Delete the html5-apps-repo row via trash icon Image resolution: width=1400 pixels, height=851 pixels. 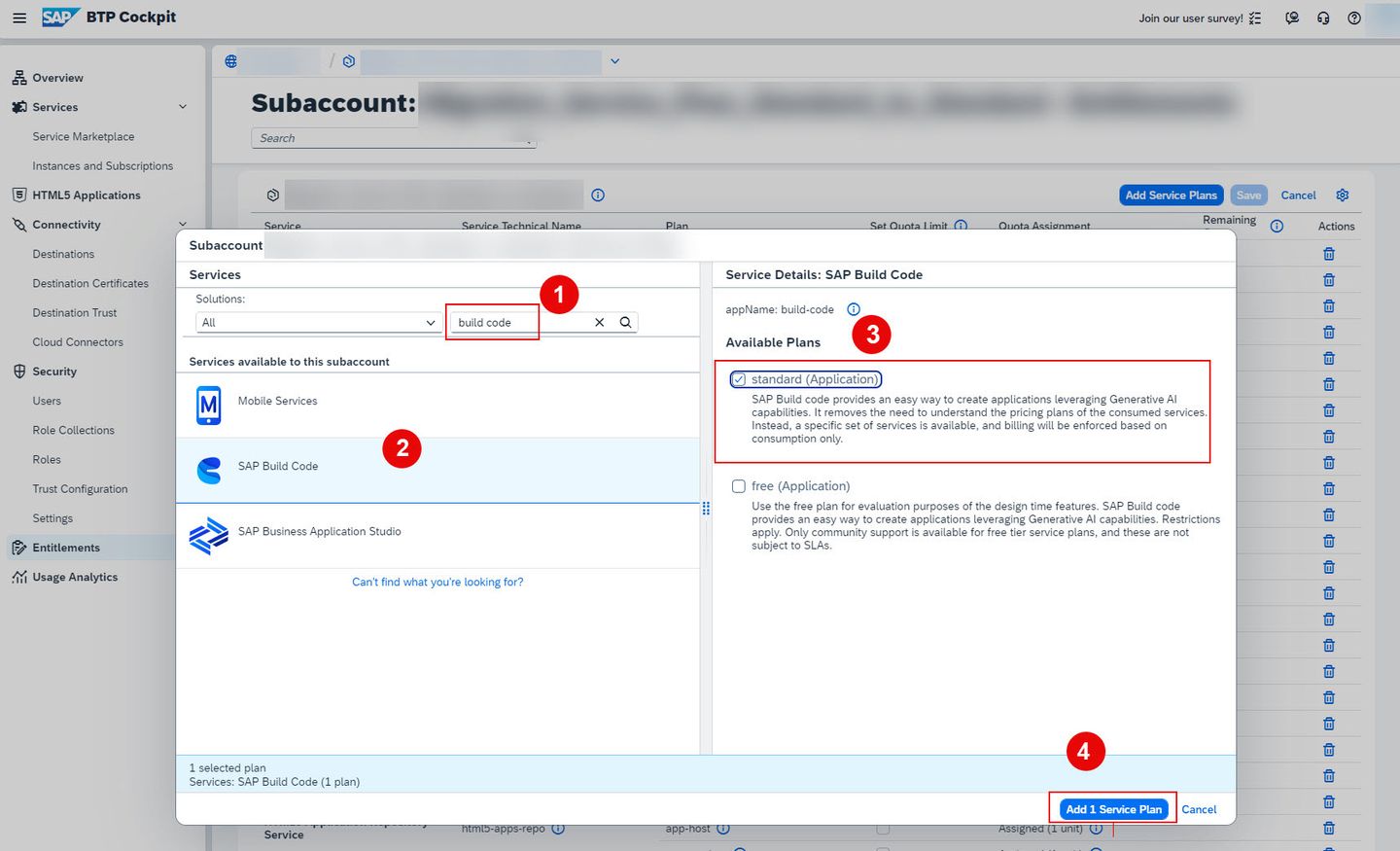1329,828
